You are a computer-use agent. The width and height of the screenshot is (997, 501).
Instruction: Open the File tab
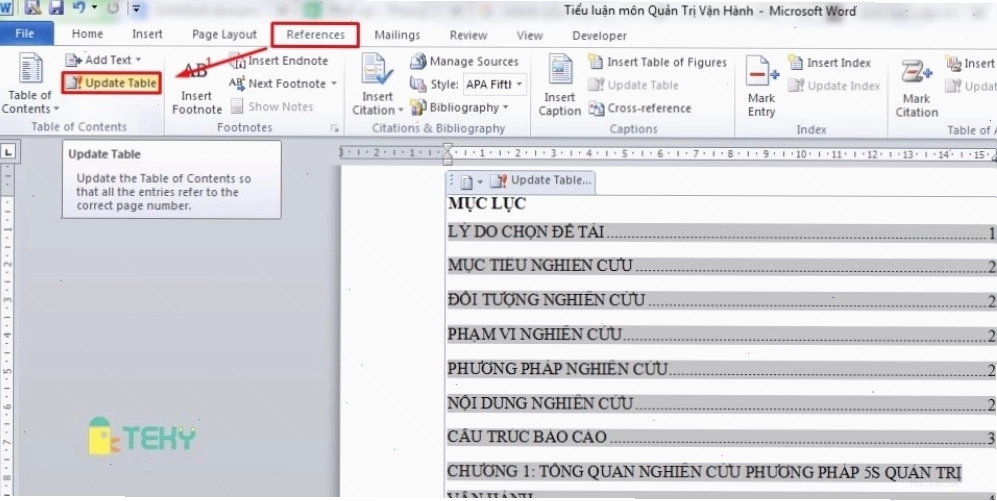[25, 34]
